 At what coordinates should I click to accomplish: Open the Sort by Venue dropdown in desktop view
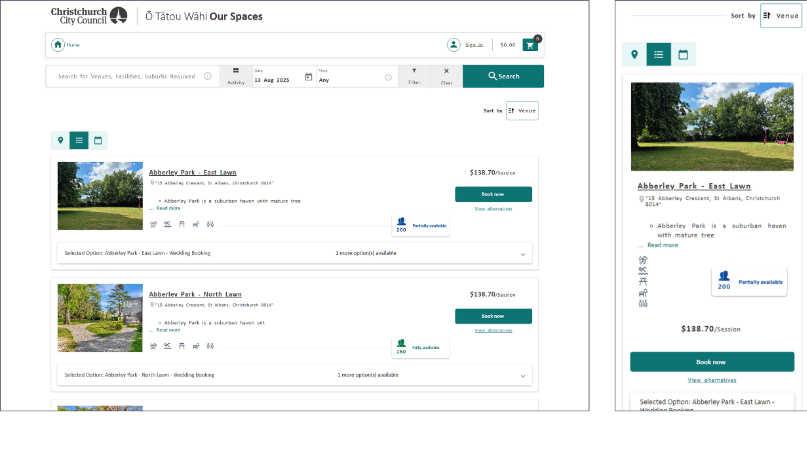522,111
